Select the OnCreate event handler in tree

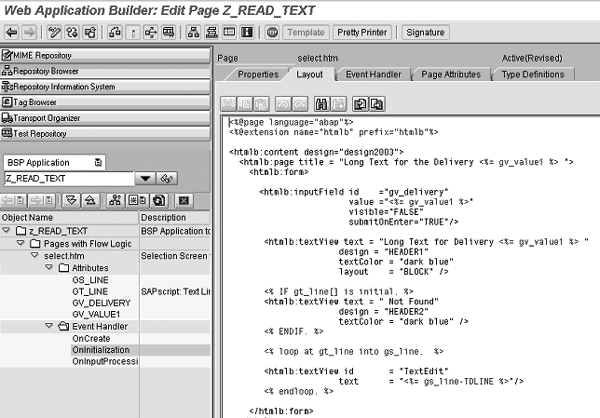click(x=90, y=338)
